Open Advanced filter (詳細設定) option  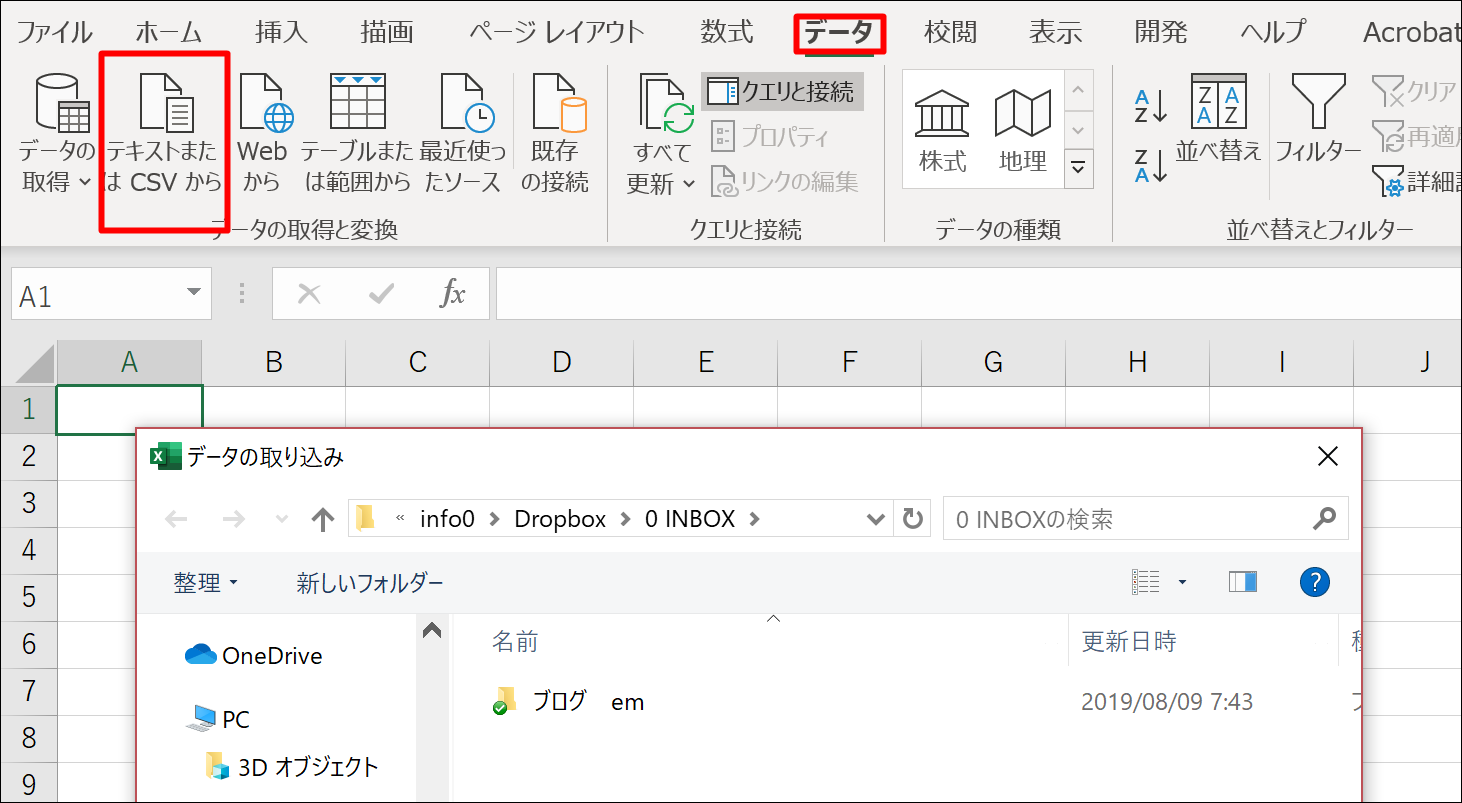(x=1415, y=181)
